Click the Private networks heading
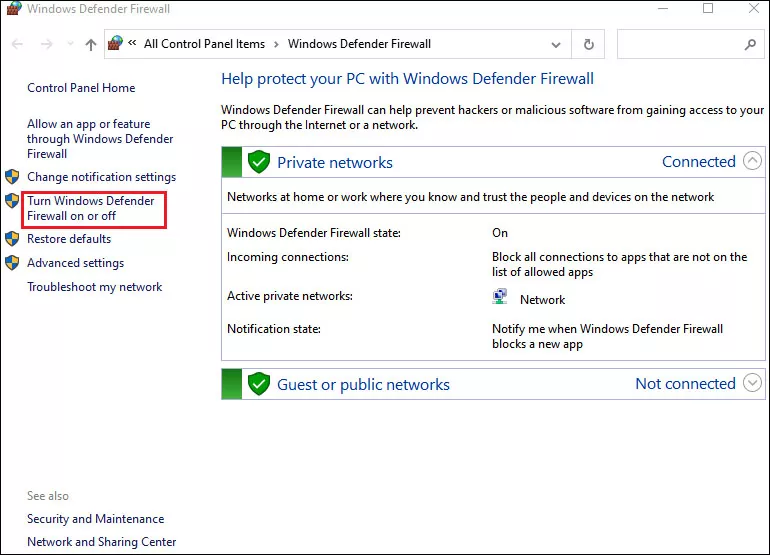The height and width of the screenshot is (555, 770). 335,163
